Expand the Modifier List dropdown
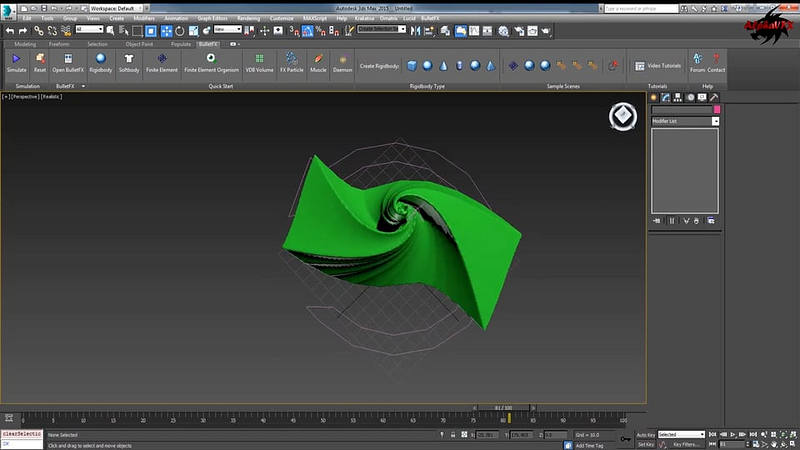 [715, 121]
